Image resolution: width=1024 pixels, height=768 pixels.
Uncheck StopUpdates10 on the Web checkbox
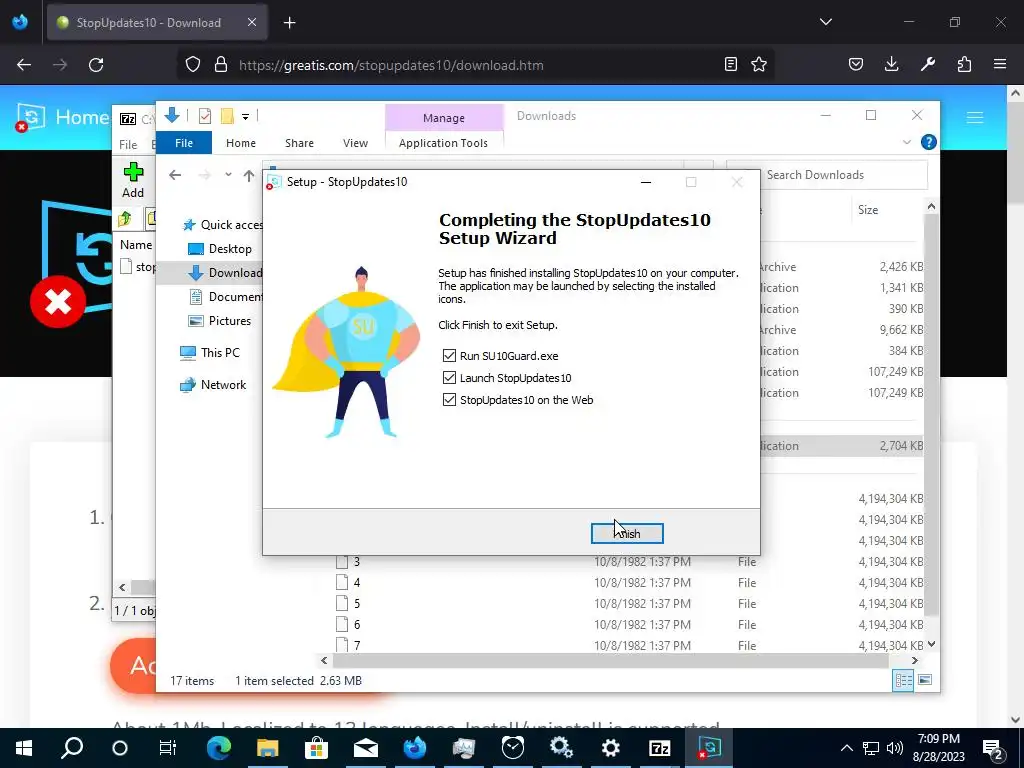coord(449,400)
